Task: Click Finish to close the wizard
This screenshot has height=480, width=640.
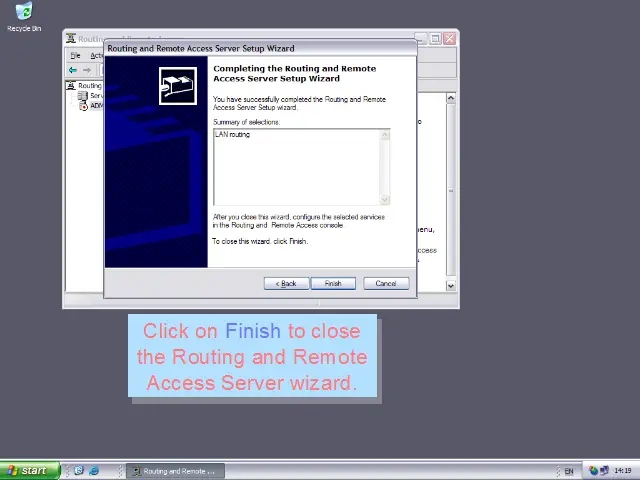Action: click(x=332, y=284)
